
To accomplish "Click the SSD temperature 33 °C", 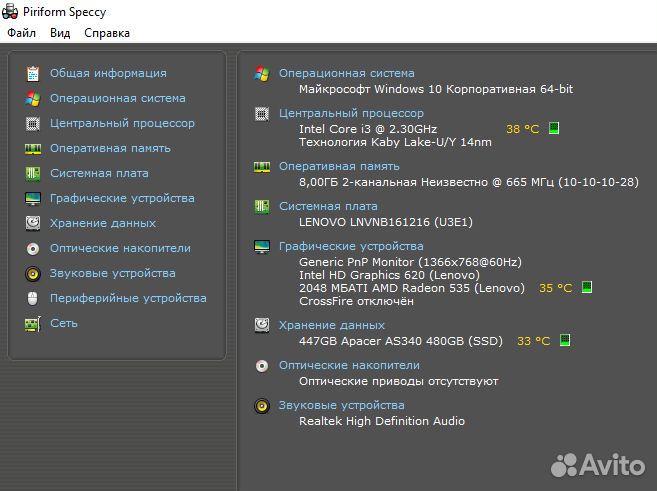I will click(533, 341).
